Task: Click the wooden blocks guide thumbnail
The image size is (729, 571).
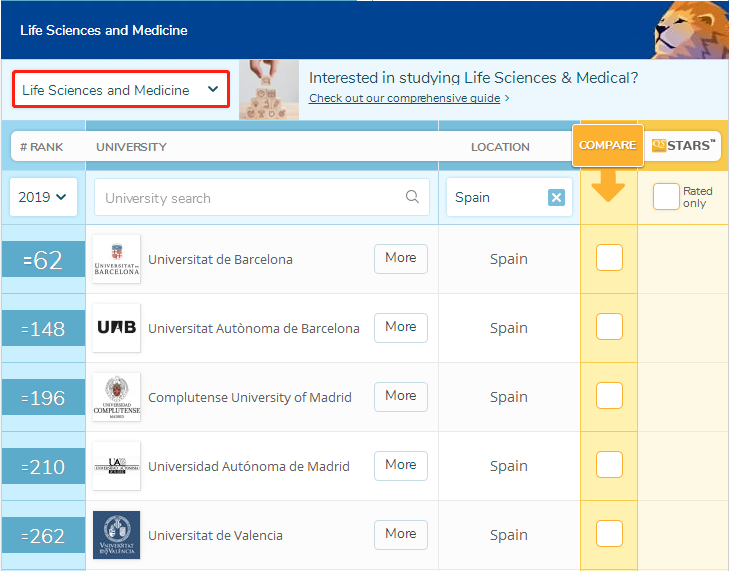Action: click(x=269, y=89)
